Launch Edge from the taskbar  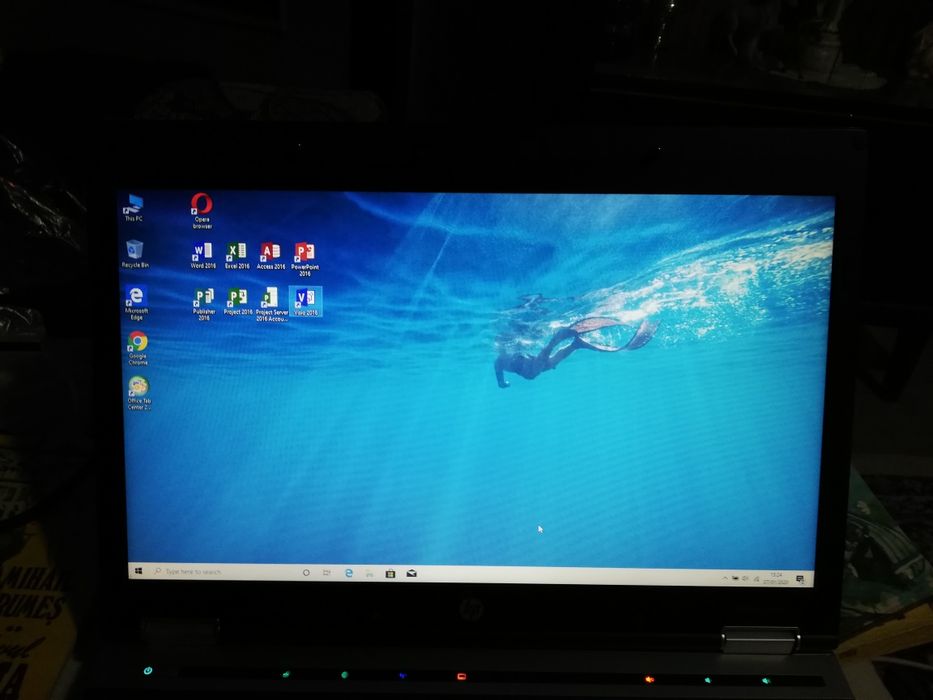(349, 573)
